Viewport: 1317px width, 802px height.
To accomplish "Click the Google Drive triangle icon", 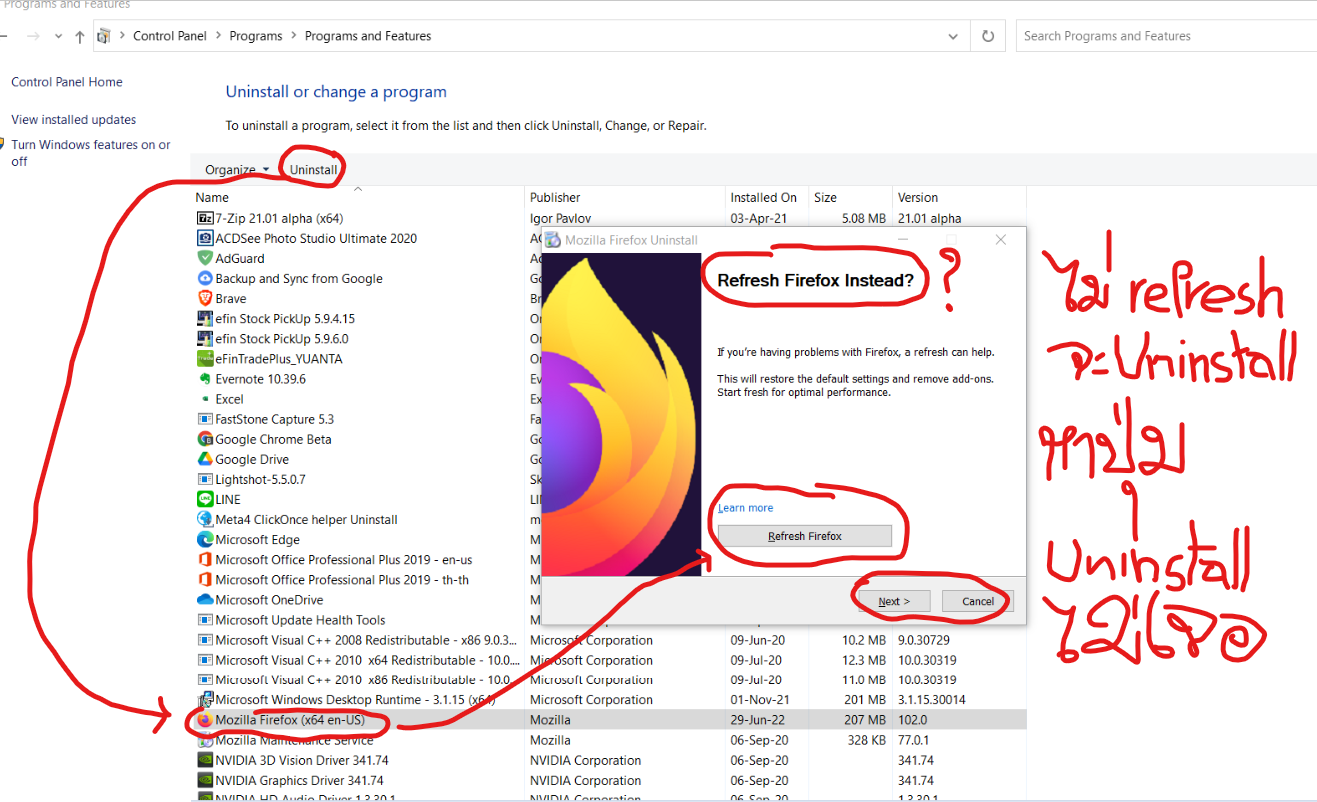I will [205, 459].
